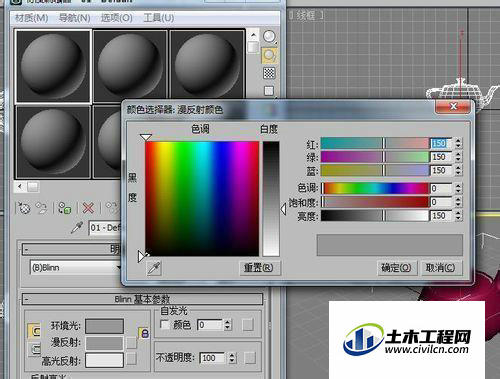This screenshot has width=500, height=379.
Task: Toggle the lower diffuse/specular lock button
Action: tap(34, 349)
